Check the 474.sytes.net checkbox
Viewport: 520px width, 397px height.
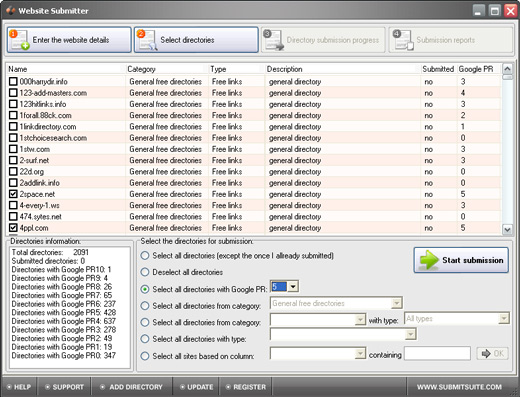coord(13,216)
